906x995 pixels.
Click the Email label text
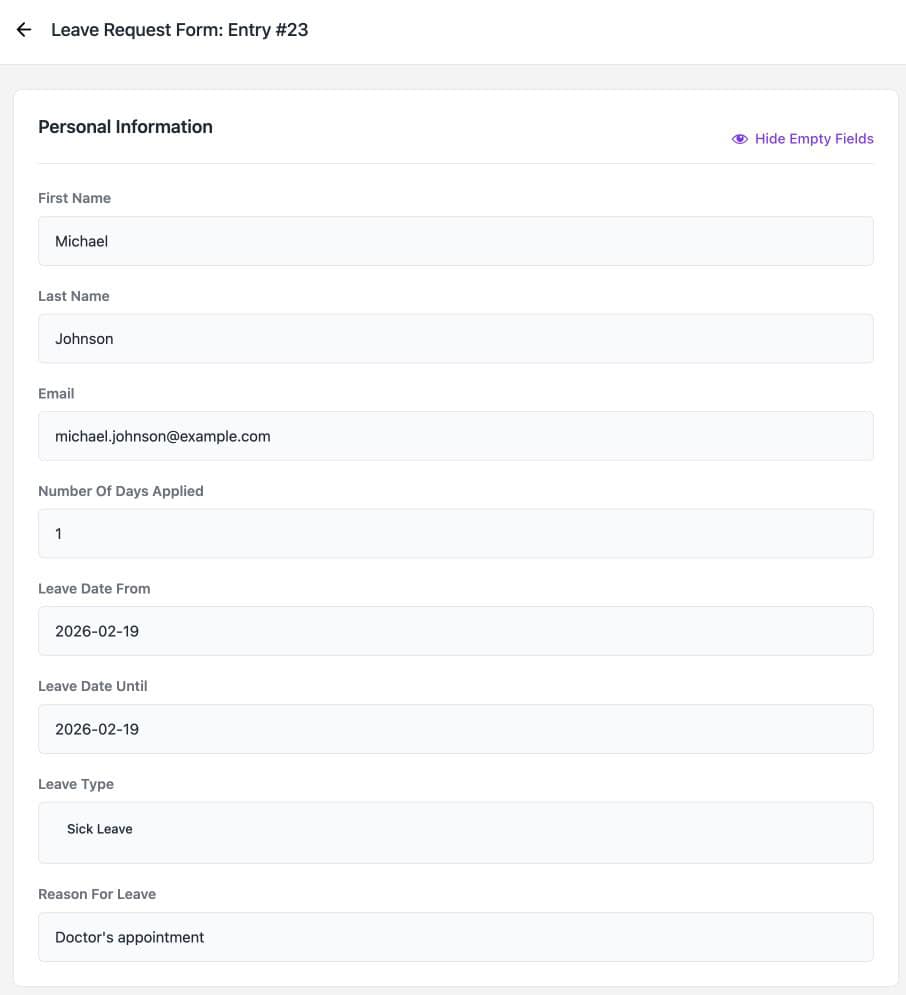pos(56,393)
